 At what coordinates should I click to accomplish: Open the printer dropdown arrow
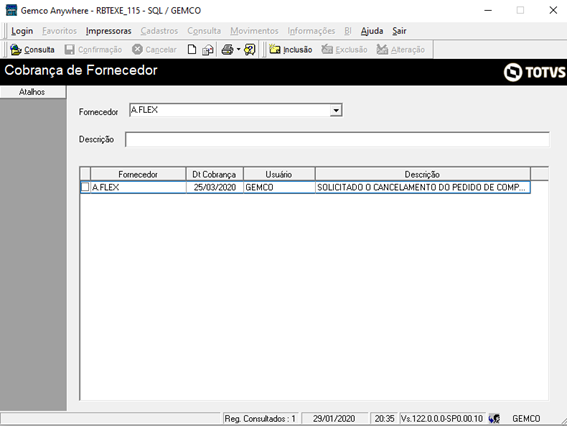pyautogui.click(x=238, y=50)
